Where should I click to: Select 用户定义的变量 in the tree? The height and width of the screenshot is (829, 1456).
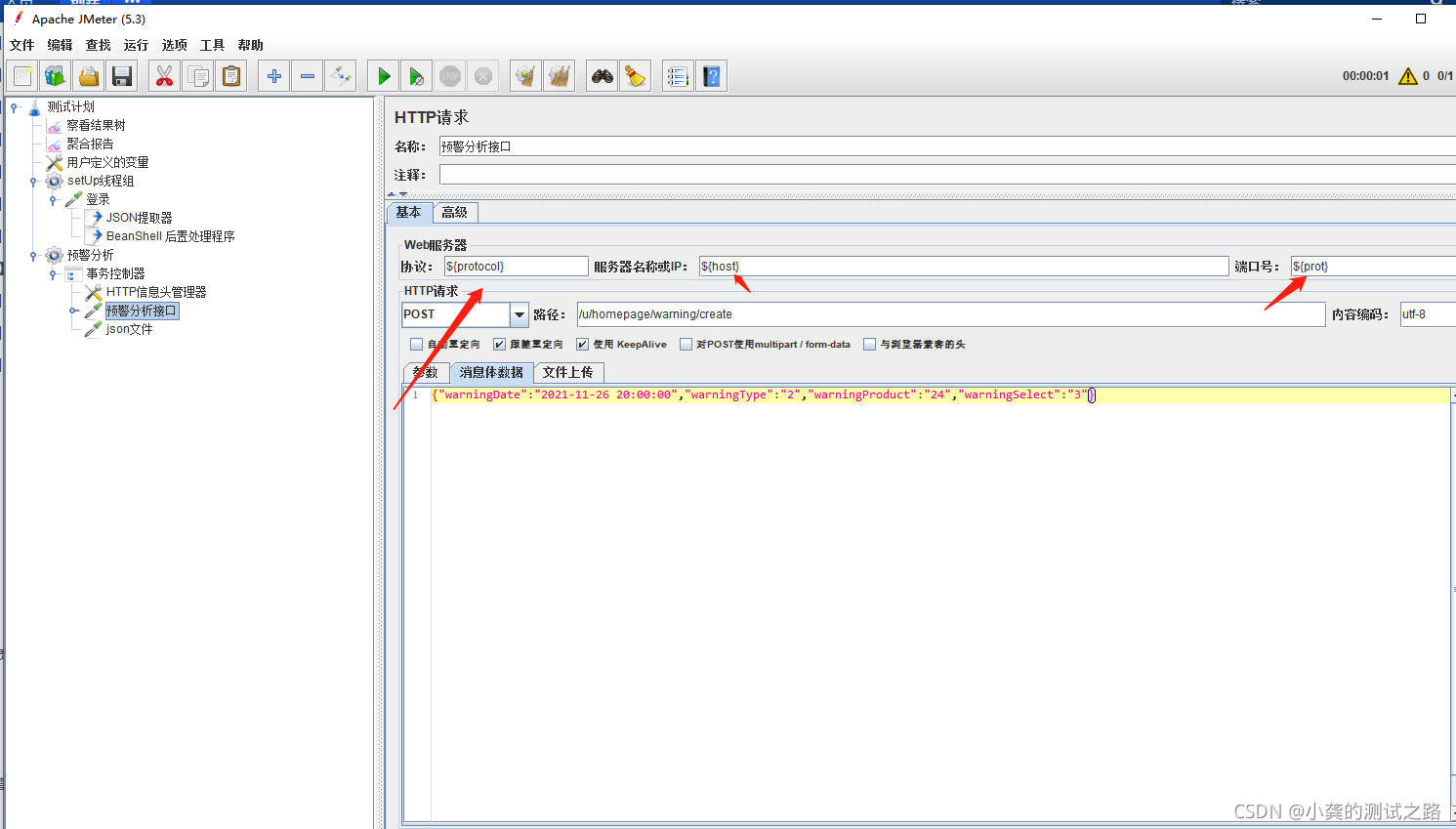click(x=107, y=163)
